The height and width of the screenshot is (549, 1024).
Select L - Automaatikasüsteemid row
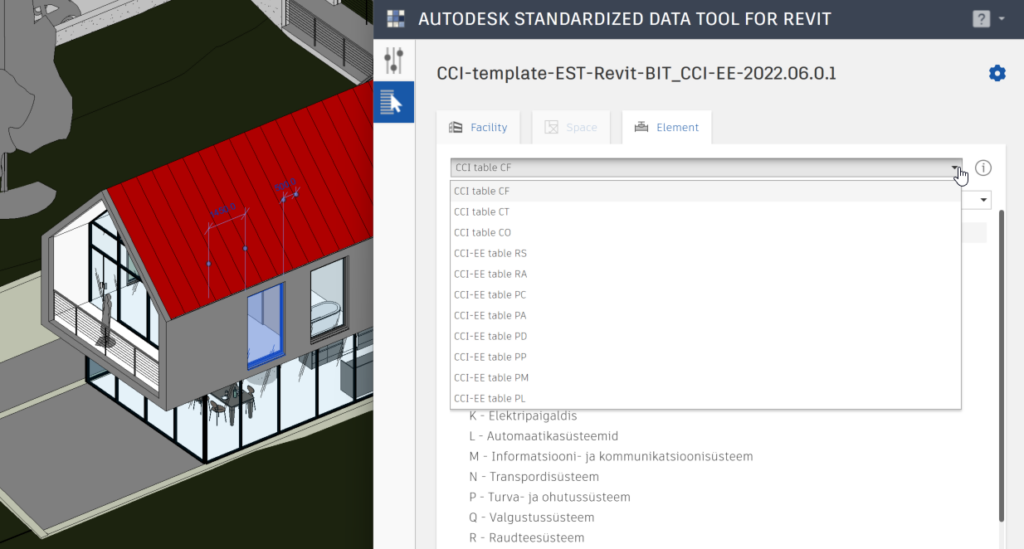click(x=543, y=436)
